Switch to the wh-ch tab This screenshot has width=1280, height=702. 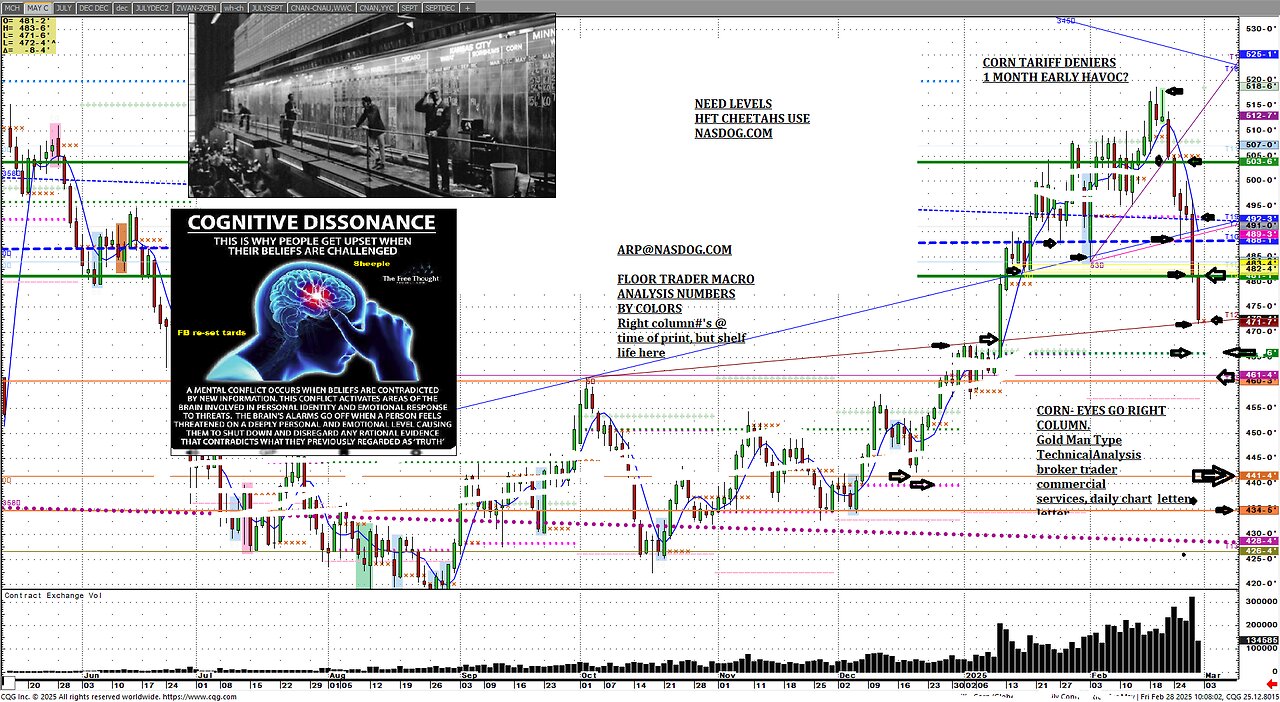(234, 7)
